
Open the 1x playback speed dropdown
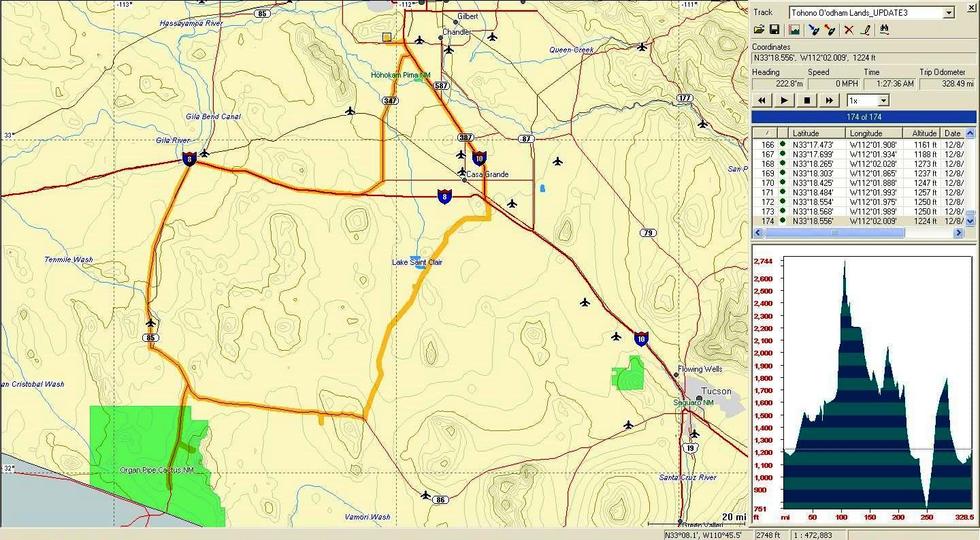pos(883,101)
